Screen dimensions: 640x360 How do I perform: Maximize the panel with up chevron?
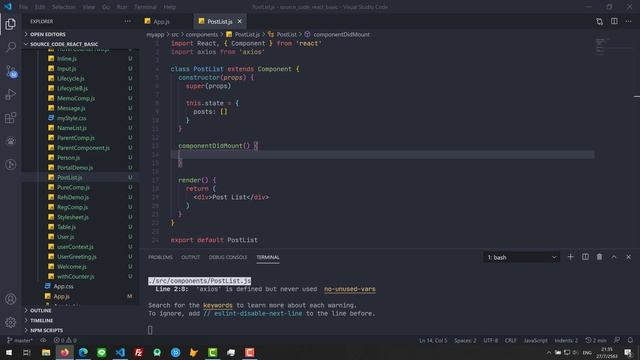[614, 257]
